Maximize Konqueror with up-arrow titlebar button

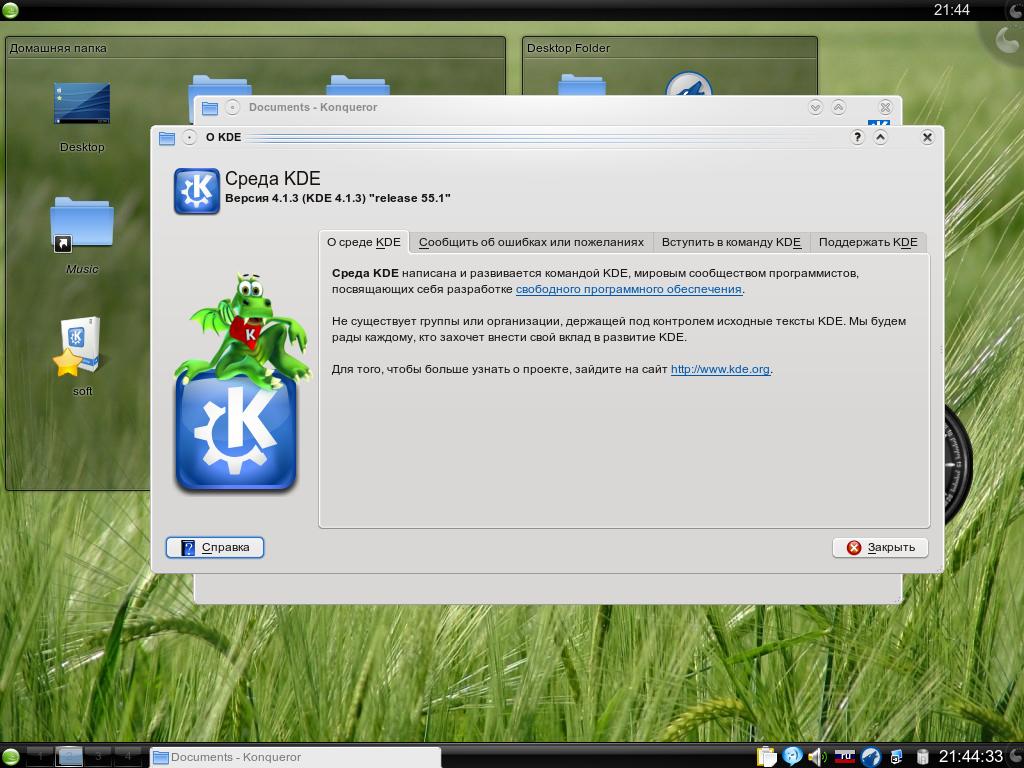click(x=839, y=107)
